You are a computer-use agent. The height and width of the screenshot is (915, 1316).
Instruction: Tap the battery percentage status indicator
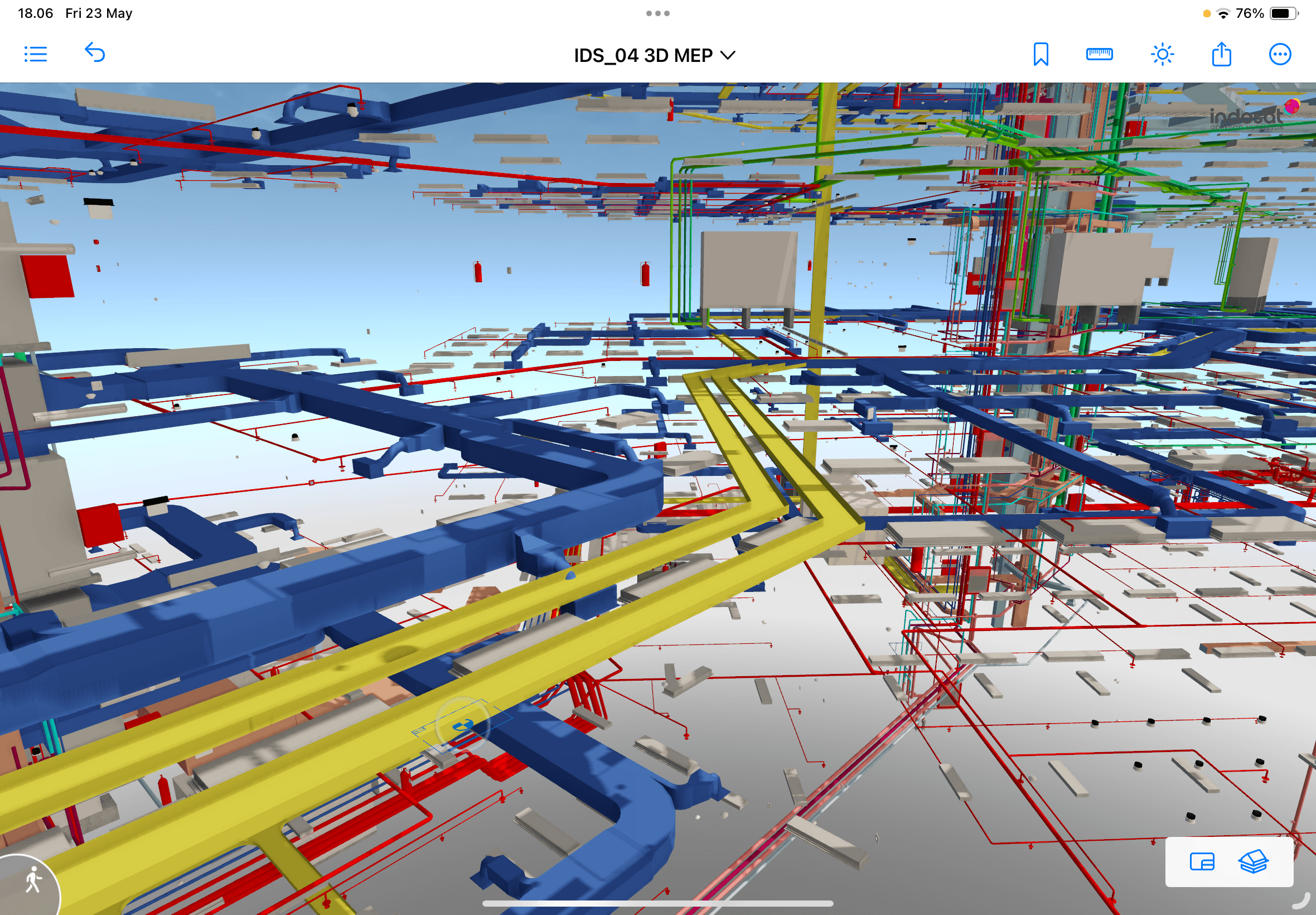point(1249,13)
